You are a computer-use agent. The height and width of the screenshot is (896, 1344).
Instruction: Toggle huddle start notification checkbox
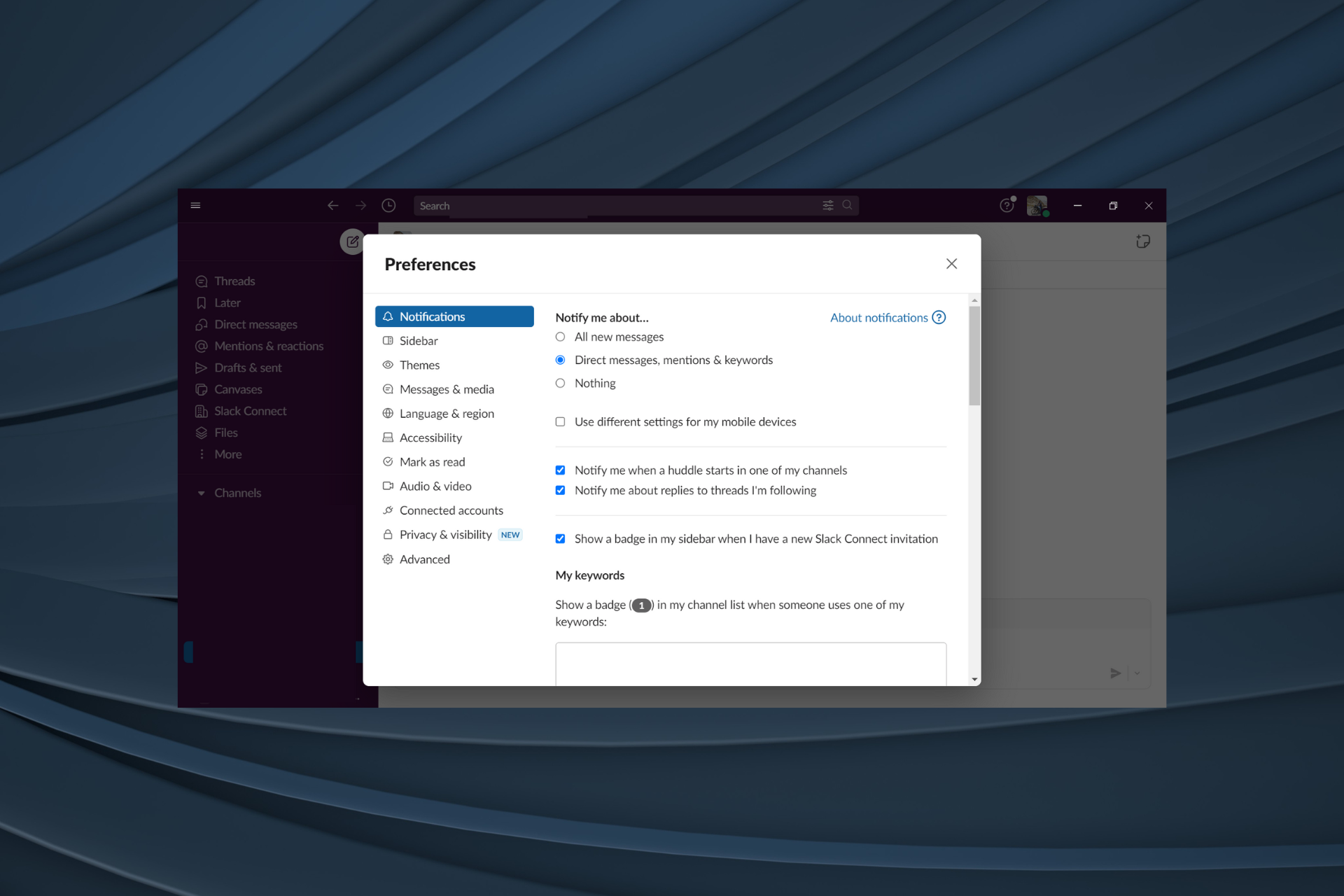pyautogui.click(x=560, y=470)
